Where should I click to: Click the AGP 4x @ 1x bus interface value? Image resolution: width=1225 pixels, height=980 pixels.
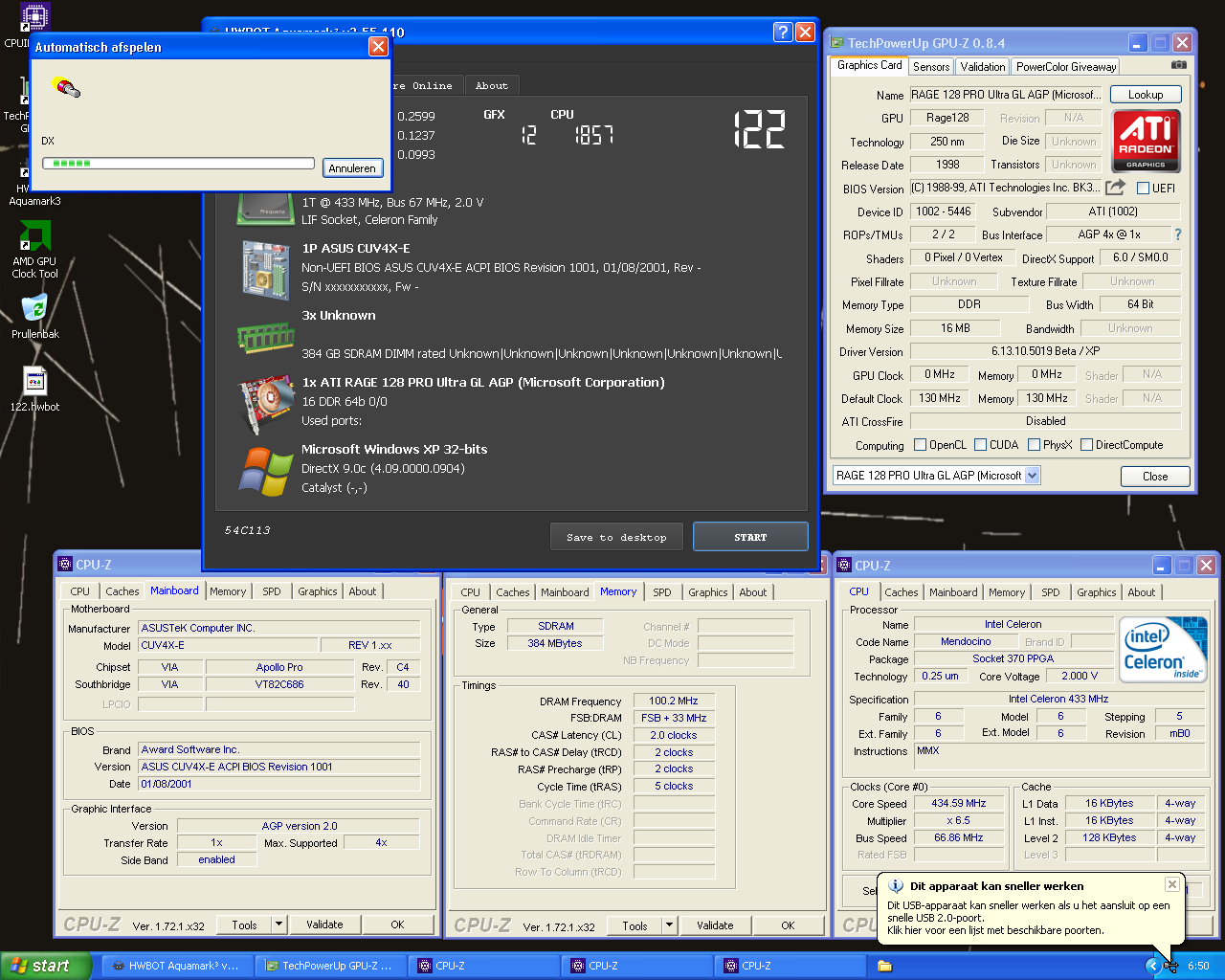(1108, 234)
